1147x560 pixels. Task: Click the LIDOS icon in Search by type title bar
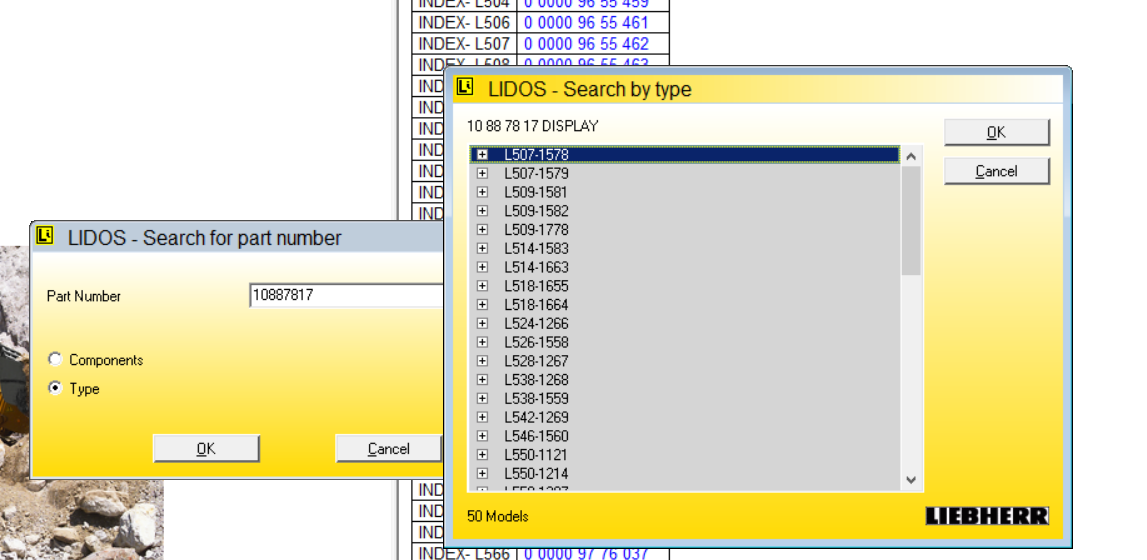click(x=464, y=88)
